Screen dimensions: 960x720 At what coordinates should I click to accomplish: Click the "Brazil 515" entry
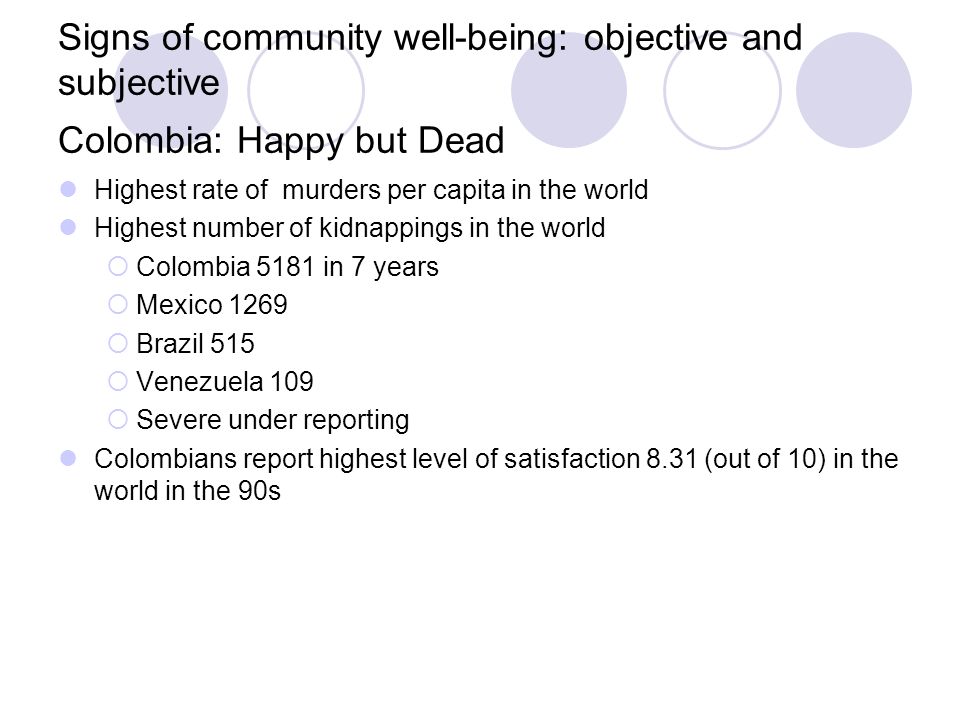(x=195, y=343)
